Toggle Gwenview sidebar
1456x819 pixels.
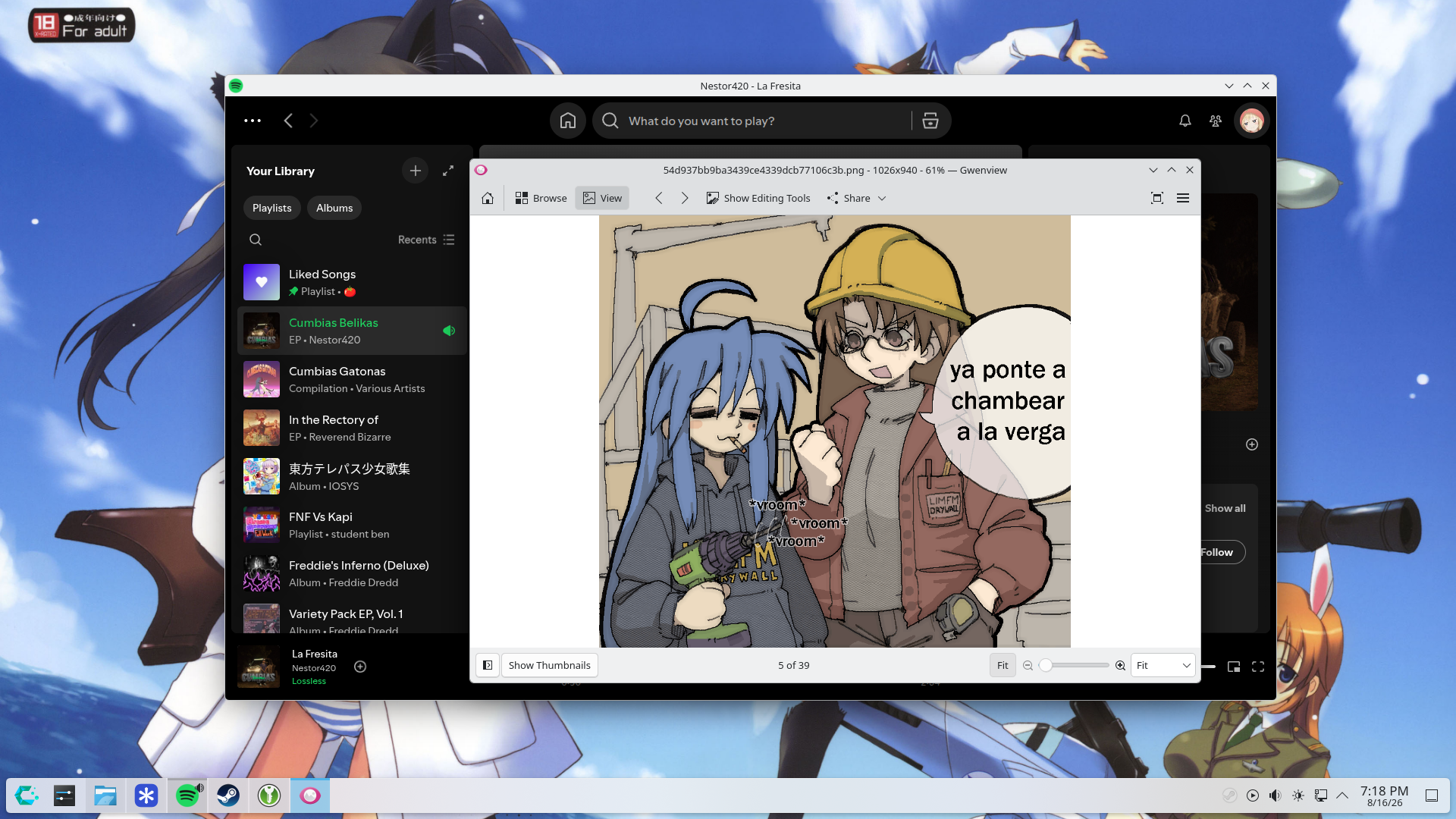coord(488,666)
